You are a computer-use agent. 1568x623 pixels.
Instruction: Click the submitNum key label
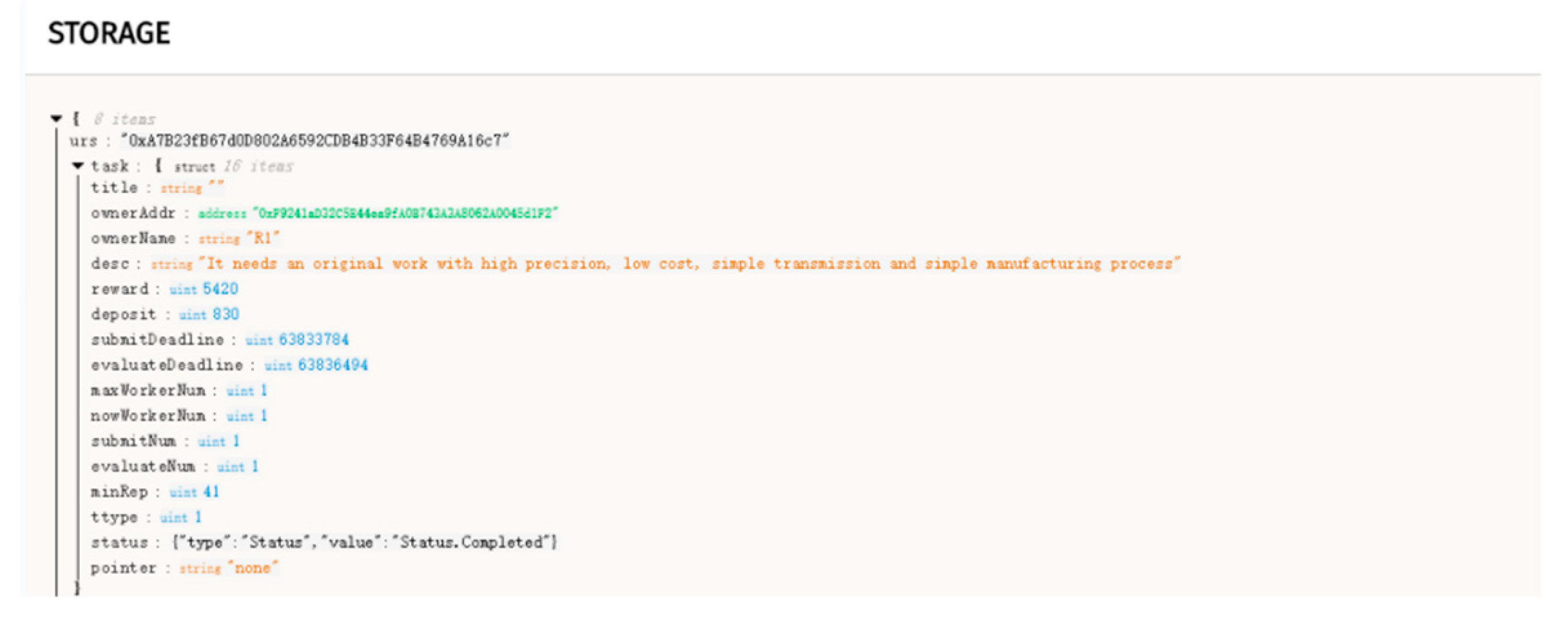coord(133,442)
